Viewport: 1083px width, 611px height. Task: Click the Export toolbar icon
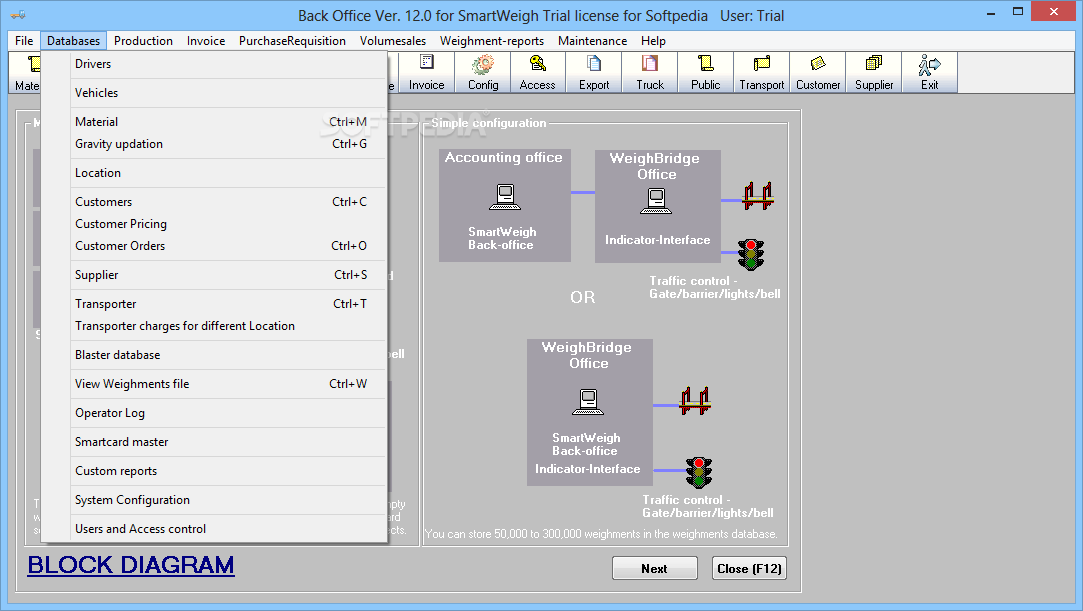click(x=594, y=72)
